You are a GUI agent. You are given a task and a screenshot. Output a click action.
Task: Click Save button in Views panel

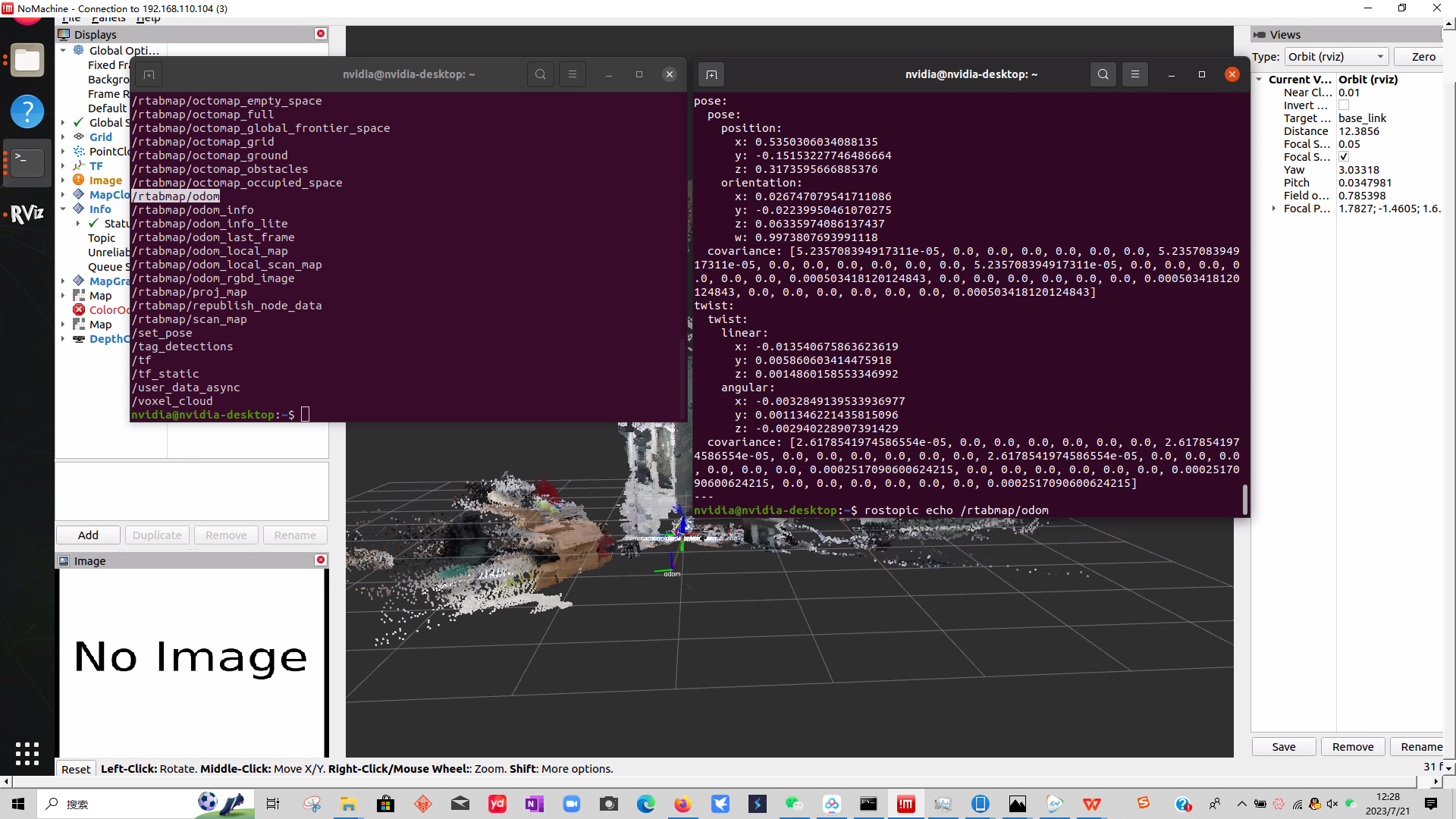pyautogui.click(x=1283, y=747)
